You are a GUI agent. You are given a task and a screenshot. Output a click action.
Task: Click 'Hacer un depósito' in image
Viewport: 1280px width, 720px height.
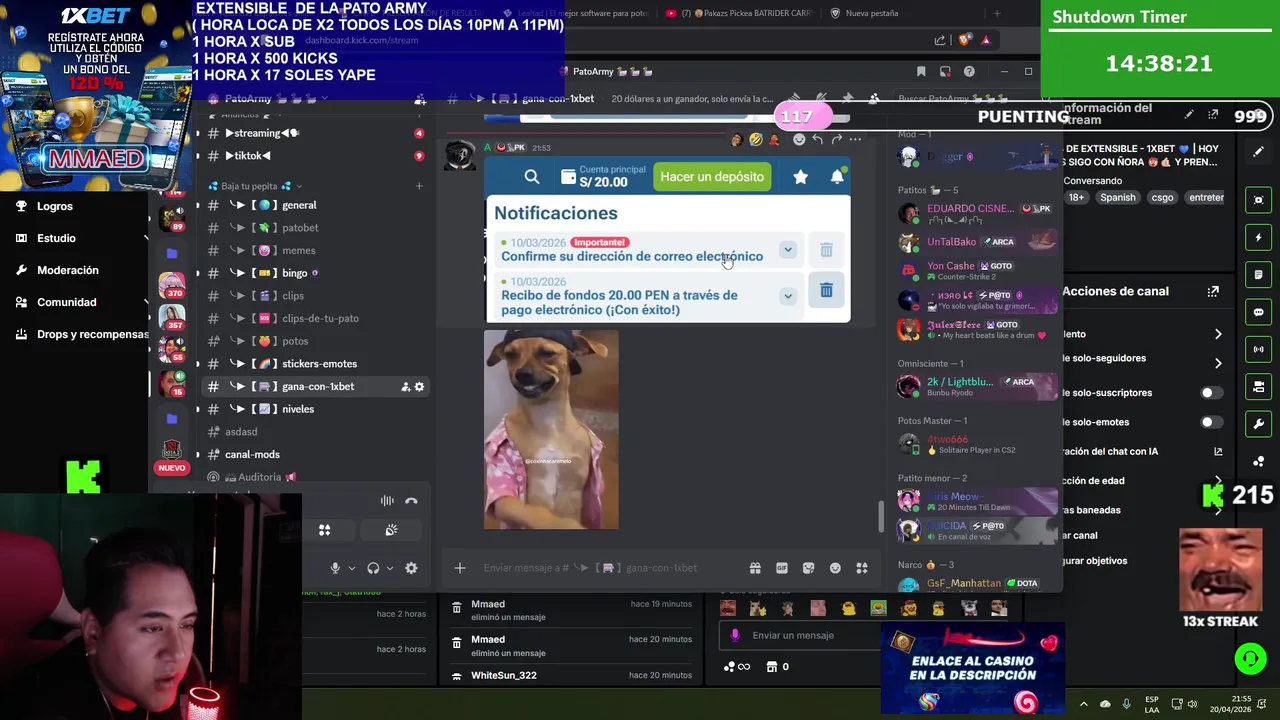coord(712,177)
